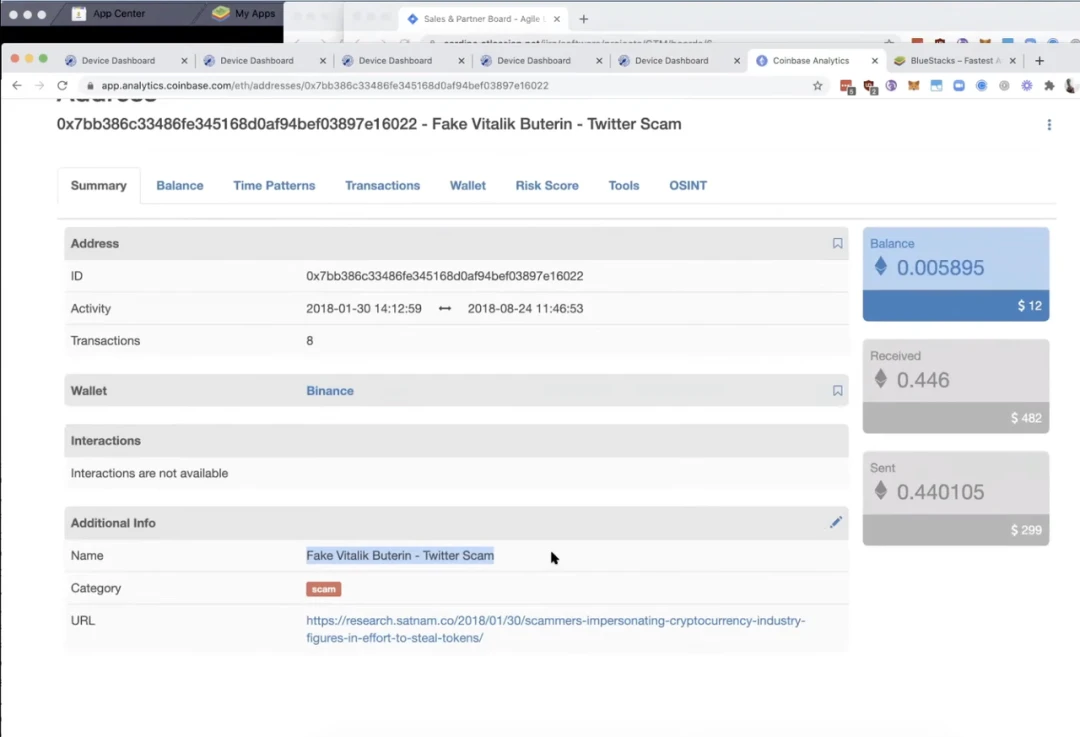Screen dimensions: 1080x737
Task: Click the grey circle extension icon
Action: [x=1004, y=85]
